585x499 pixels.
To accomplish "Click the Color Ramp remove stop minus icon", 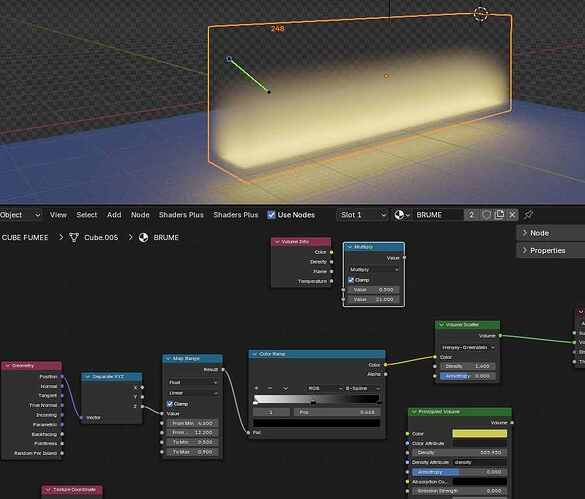I will coord(270,389).
